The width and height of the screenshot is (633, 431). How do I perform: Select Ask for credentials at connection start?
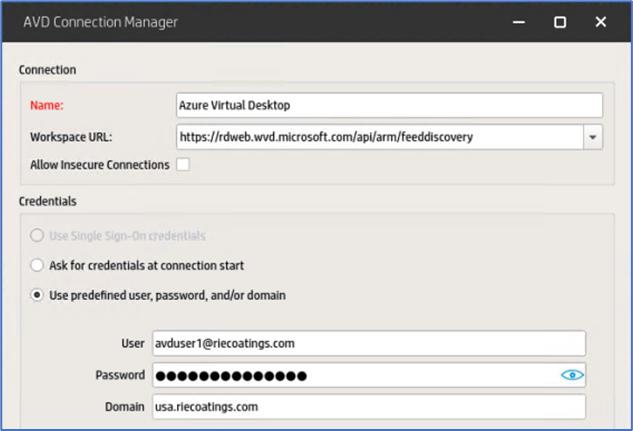tap(37, 265)
